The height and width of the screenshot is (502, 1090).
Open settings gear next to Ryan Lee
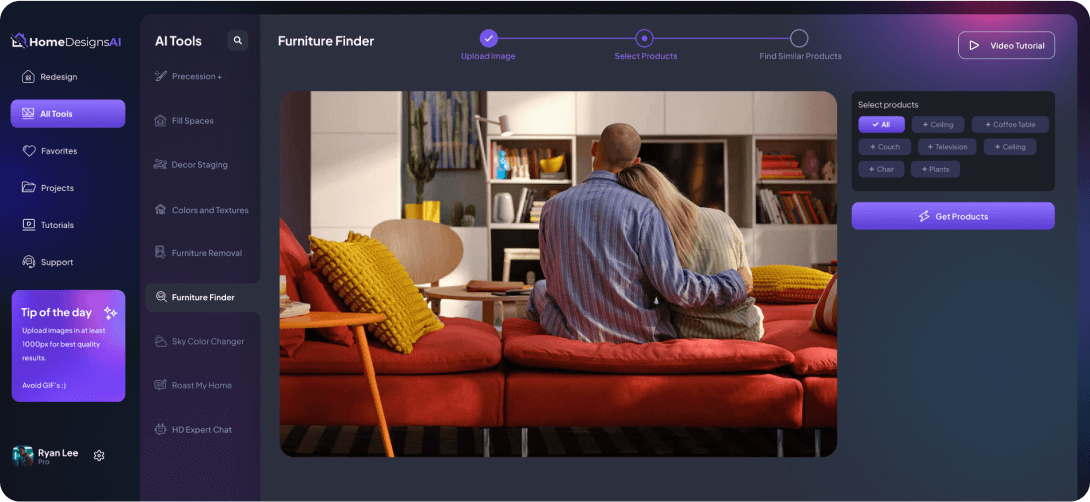point(99,455)
